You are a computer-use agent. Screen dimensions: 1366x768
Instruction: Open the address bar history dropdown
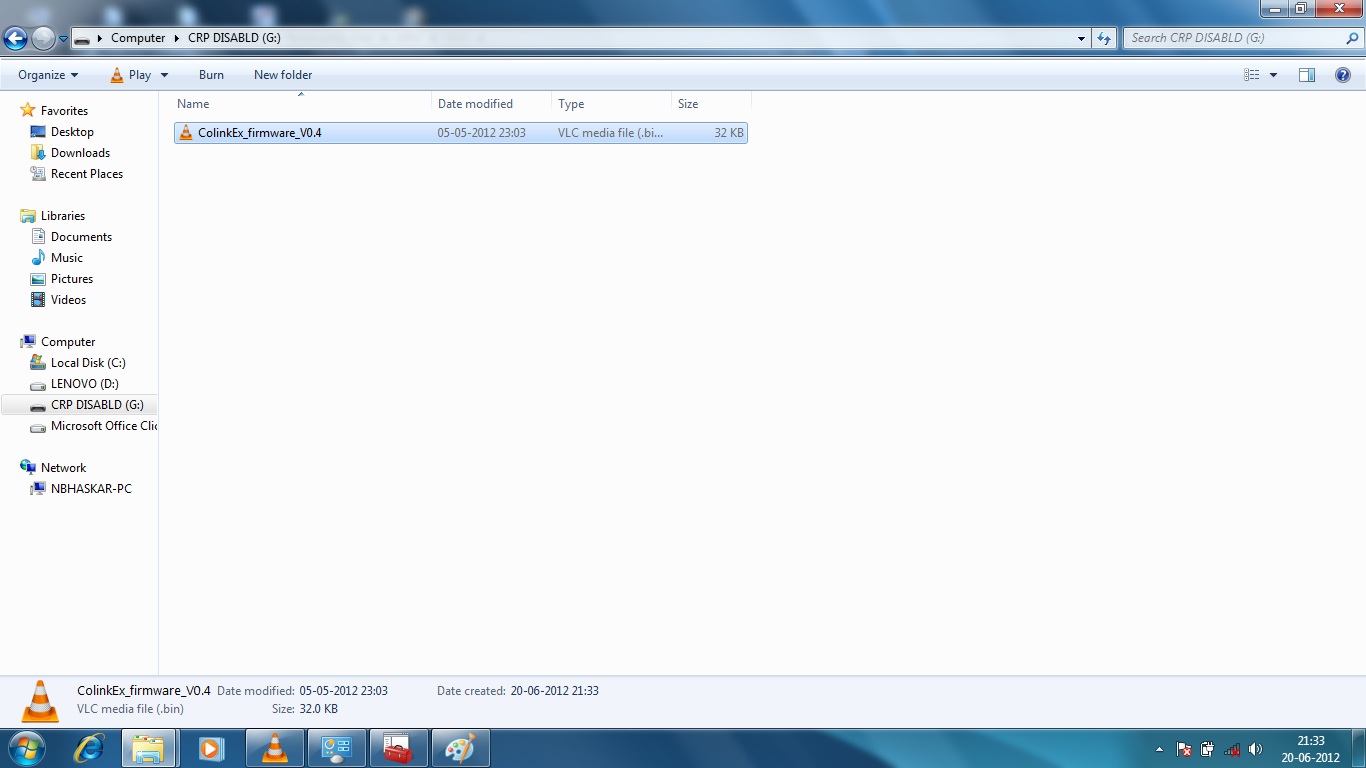(1082, 38)
